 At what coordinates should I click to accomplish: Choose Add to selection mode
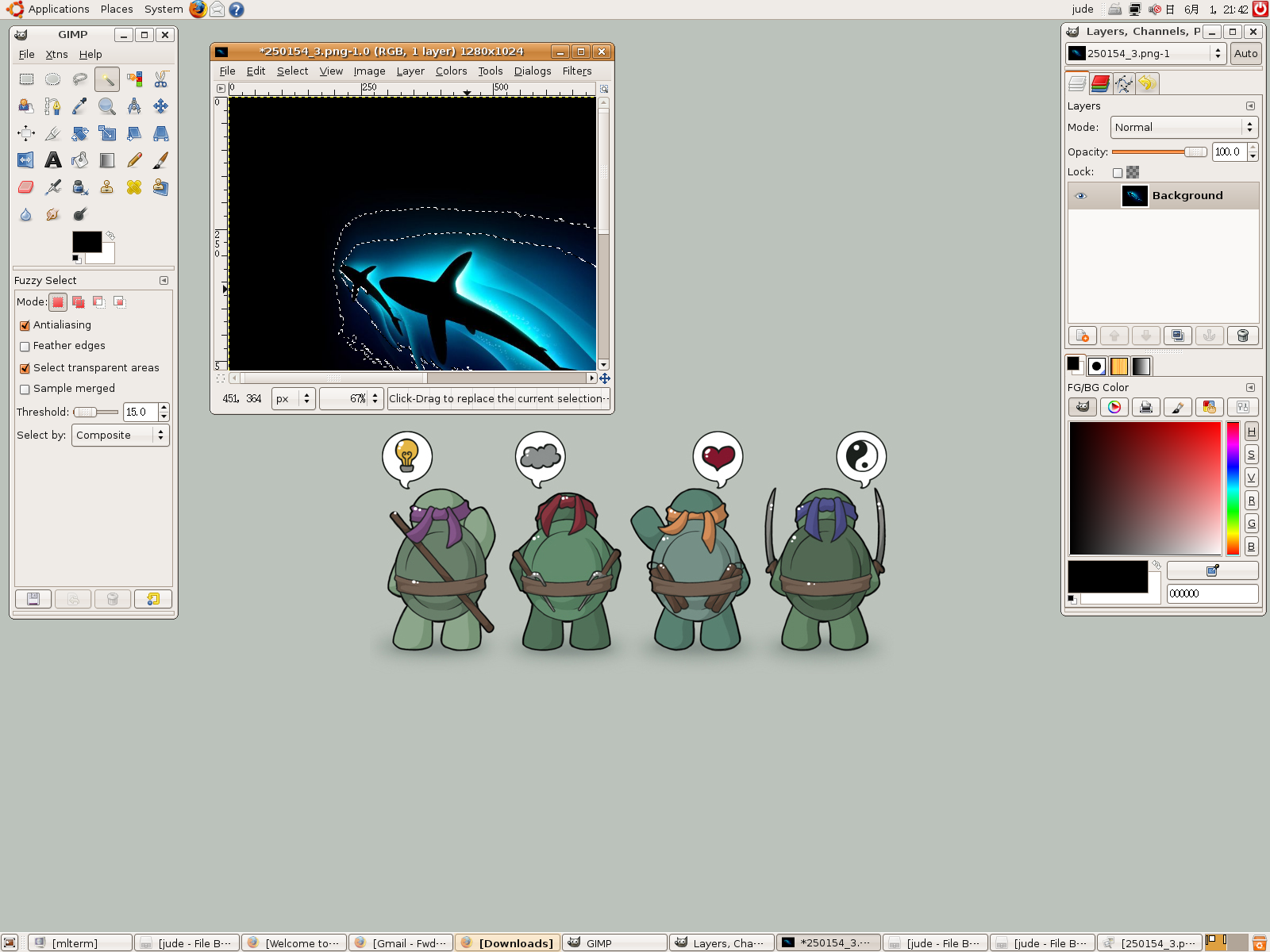coord(79,302)
